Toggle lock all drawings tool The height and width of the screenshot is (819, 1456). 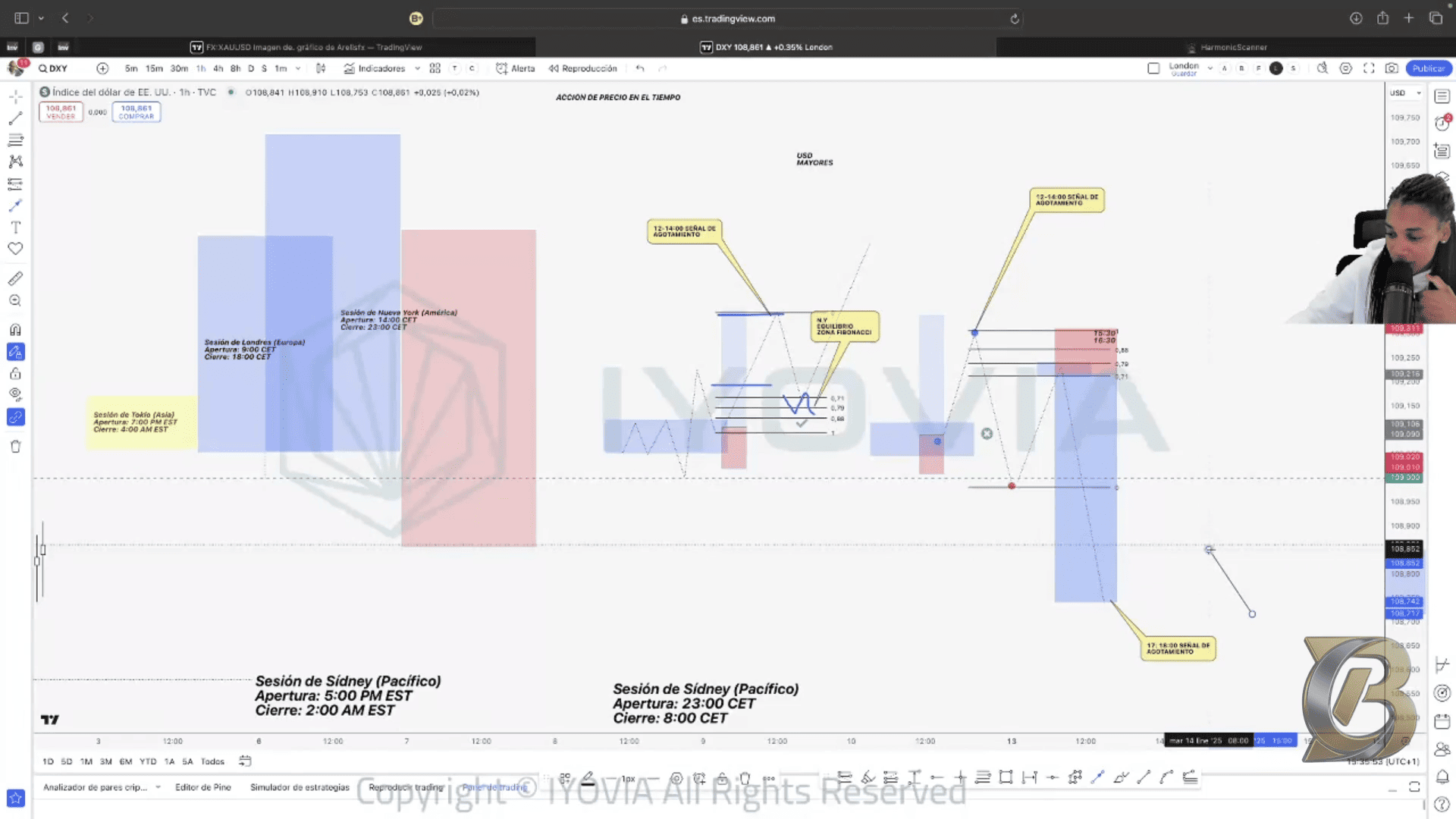click(15, 373)
